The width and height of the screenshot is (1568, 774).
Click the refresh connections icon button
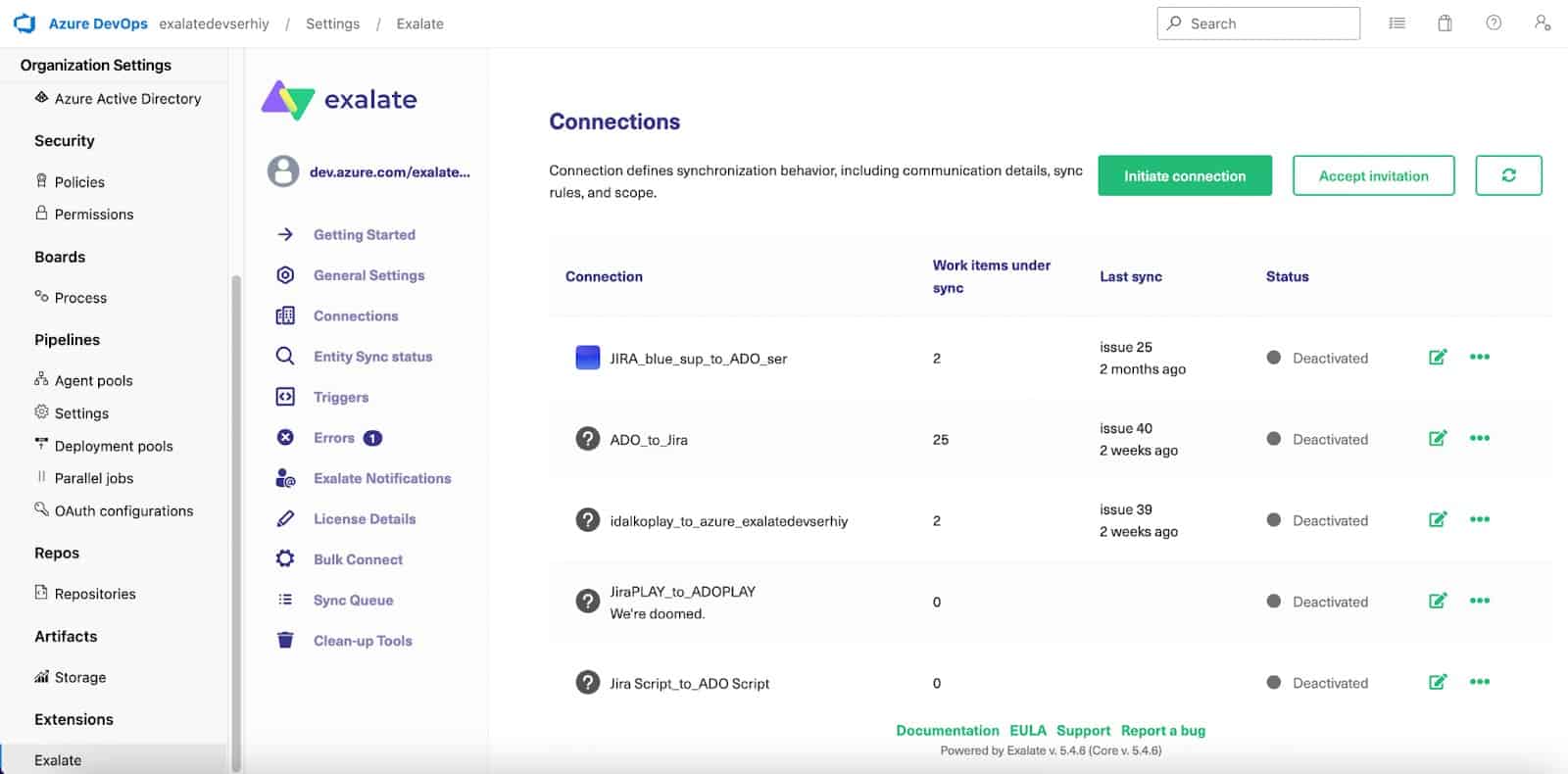1508,175
